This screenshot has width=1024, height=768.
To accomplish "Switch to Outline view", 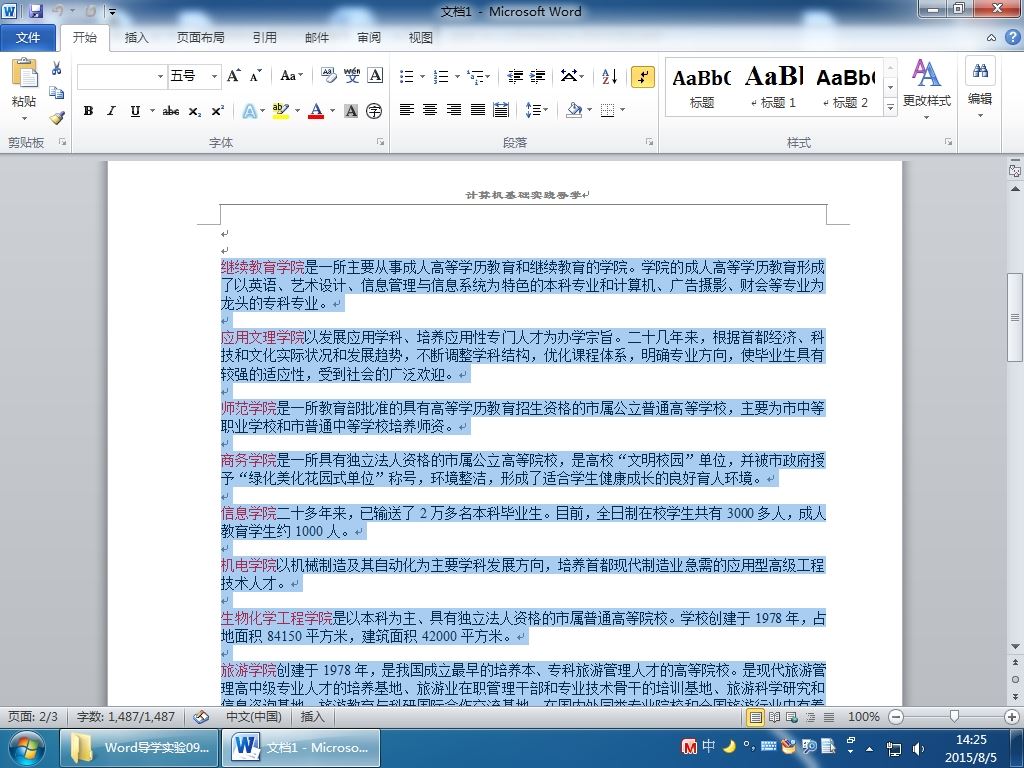I will (810, 717).
